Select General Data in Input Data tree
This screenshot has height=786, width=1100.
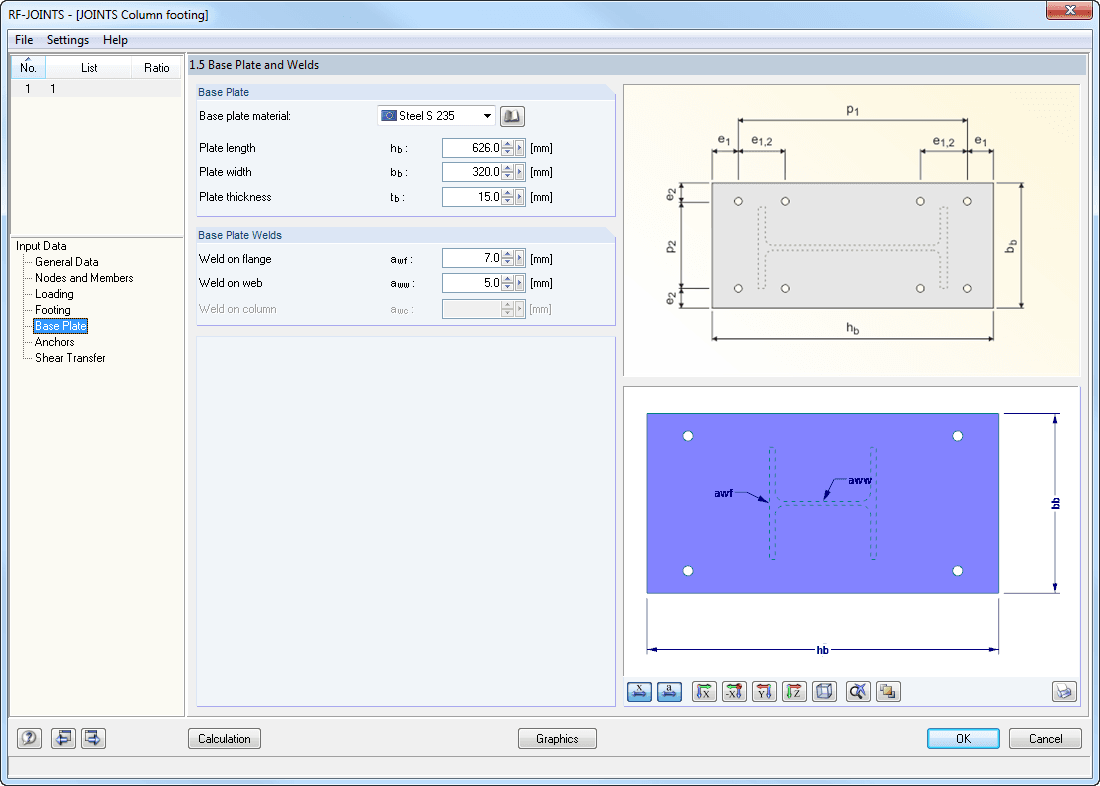pos(67,262)
